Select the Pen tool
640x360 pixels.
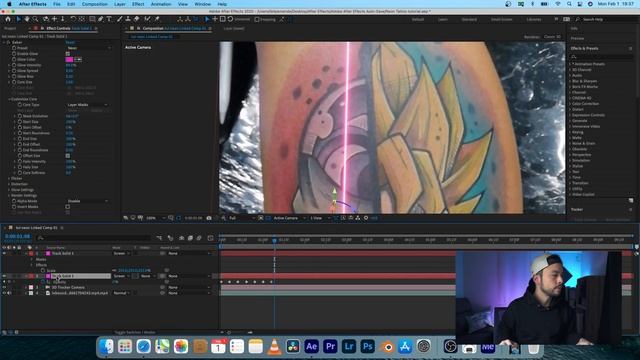(x=100, y=19)
